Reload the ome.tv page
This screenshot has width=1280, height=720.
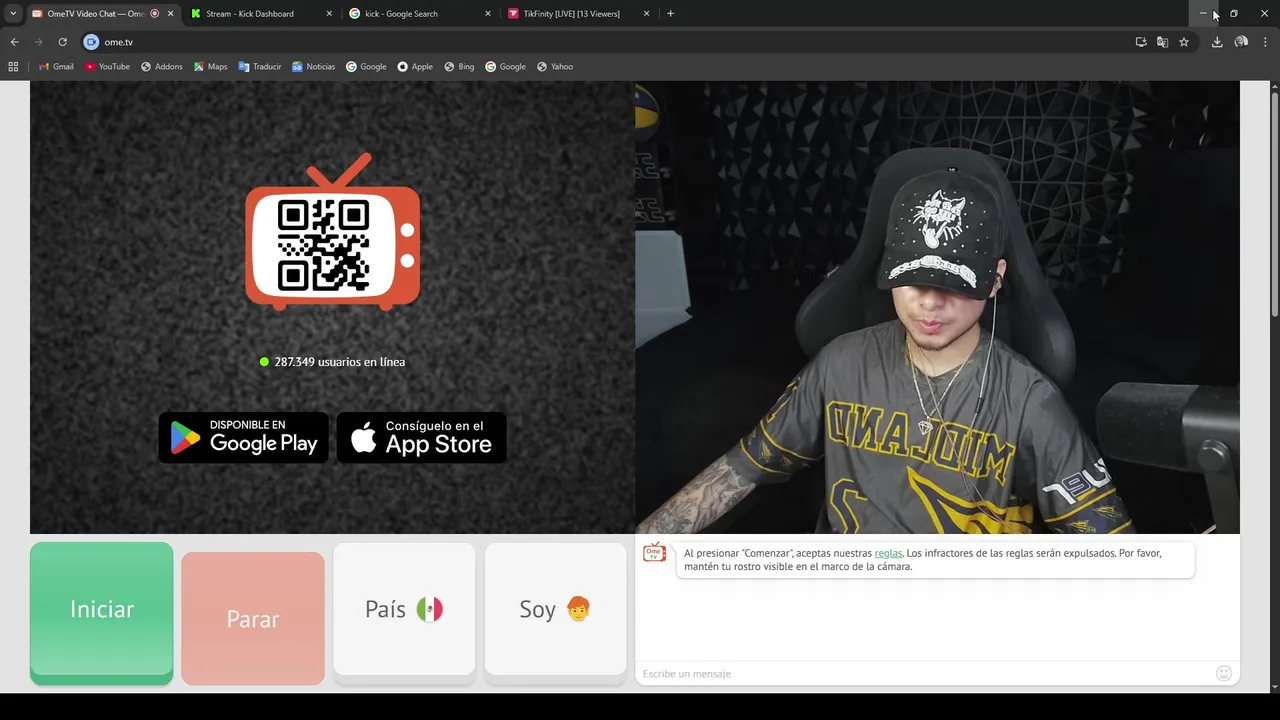coord(62,42)
